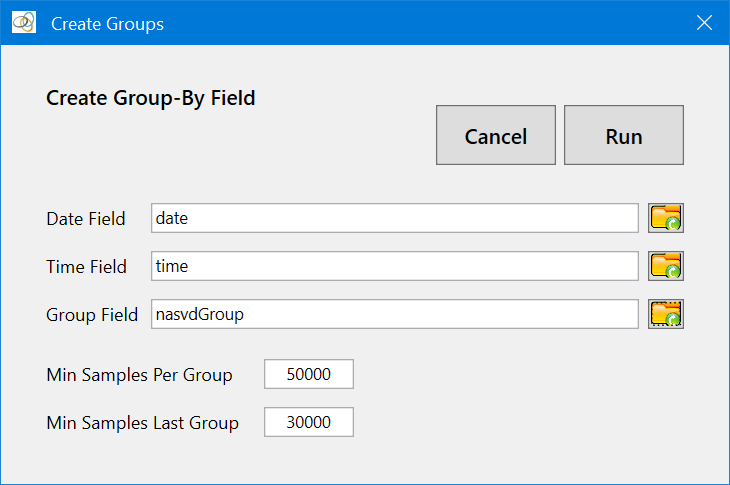Click the Min Samples Per Group value box
Image resolution: width=730 pixels, height=485 pixels.
308,375
